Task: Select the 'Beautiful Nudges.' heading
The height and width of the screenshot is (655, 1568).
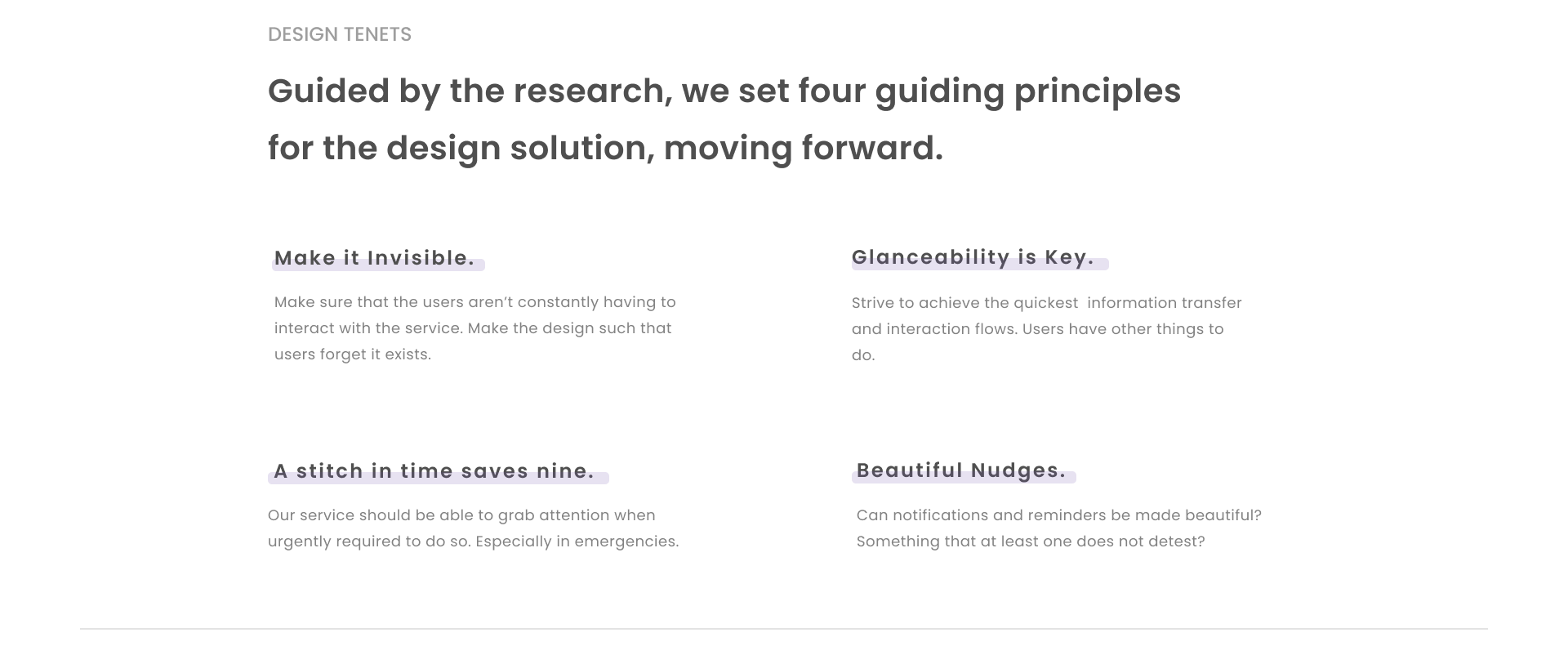Action: [x=961, y=471]
